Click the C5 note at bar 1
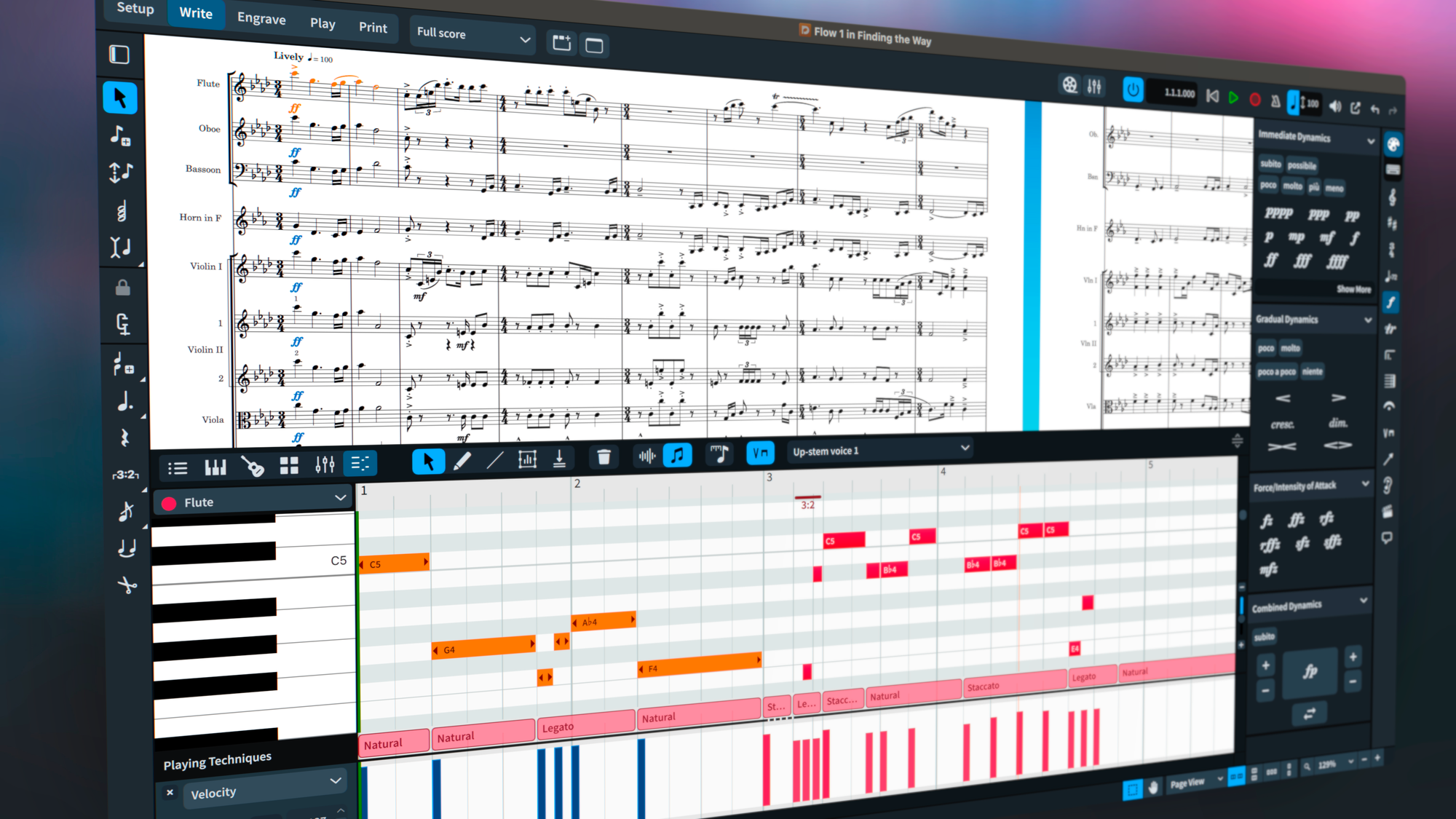The width and height of the screenshot is (1456, 819). point(394,563)
